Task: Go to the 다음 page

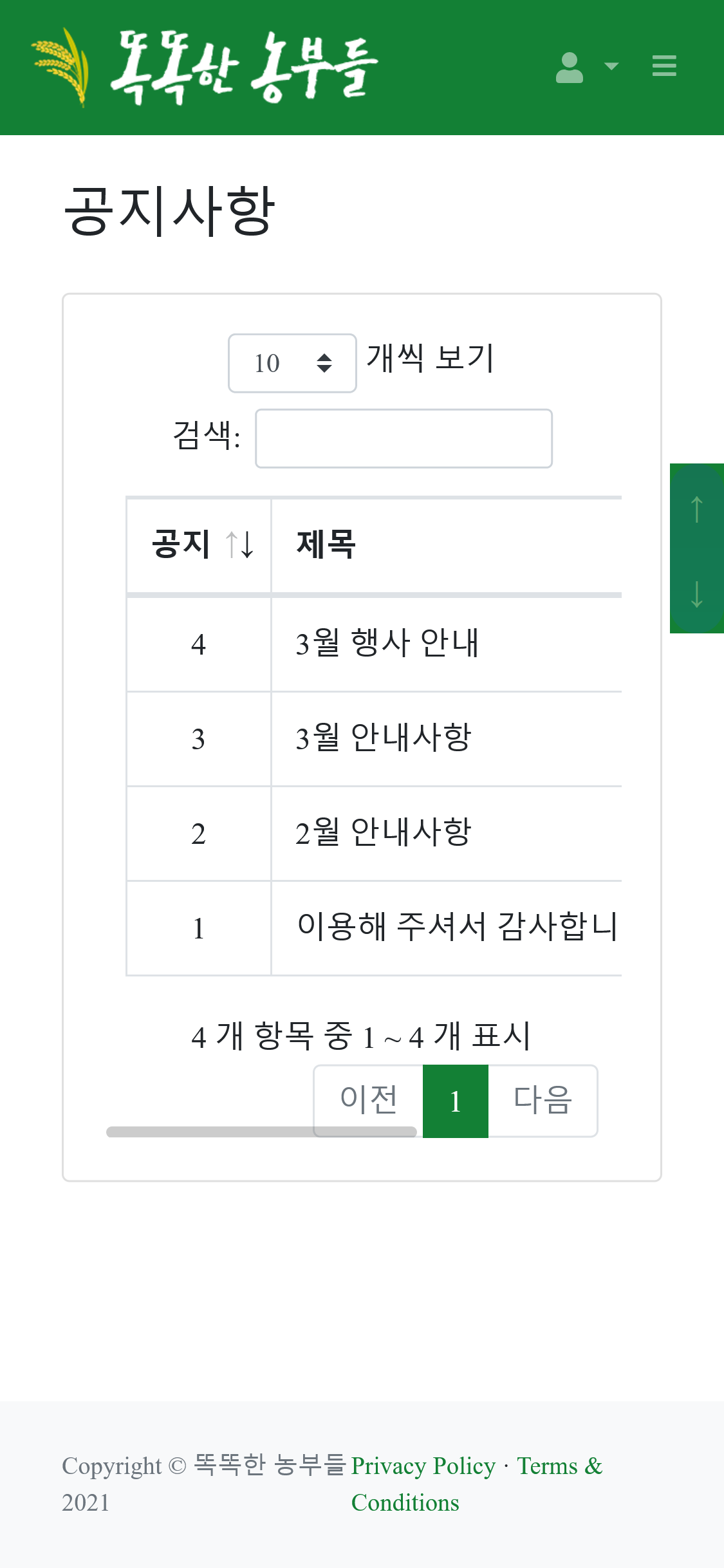Action: (543, 1101)
